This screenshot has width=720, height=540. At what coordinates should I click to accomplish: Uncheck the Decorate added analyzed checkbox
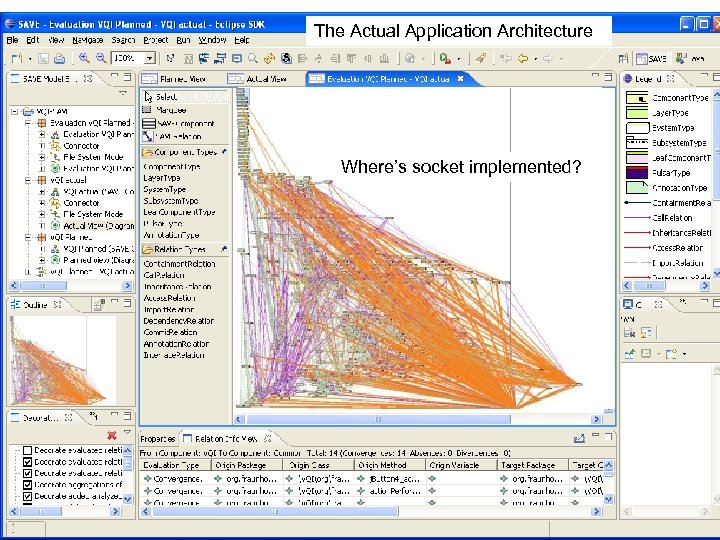tap(28, 496)
